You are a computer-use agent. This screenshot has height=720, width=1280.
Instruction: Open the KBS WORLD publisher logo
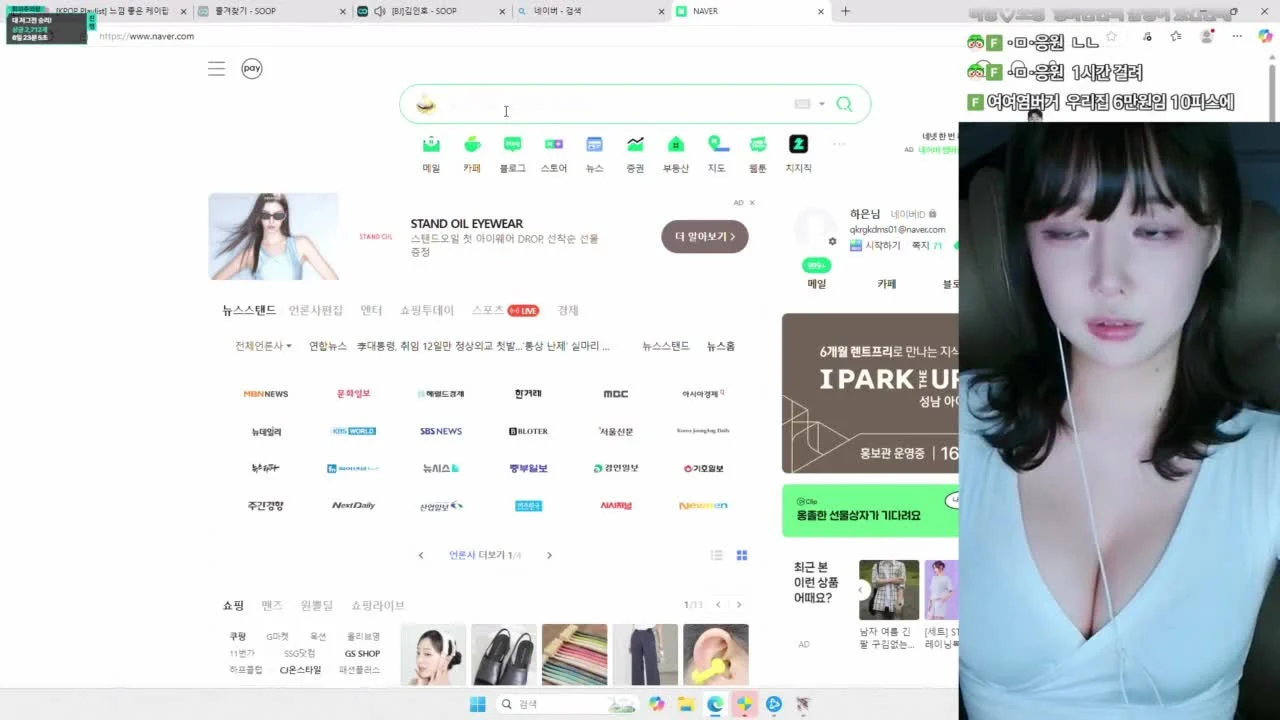353,431
